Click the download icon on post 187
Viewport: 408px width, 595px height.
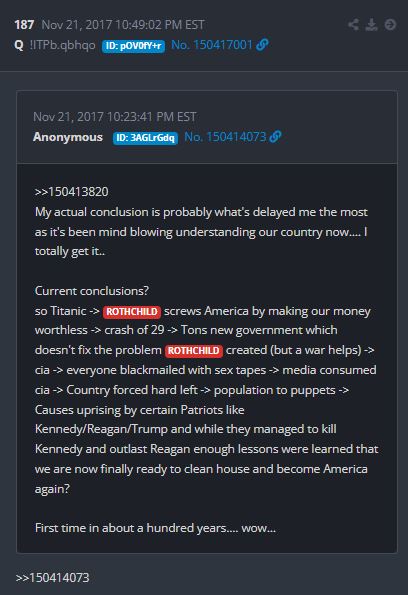coord(372,25)
